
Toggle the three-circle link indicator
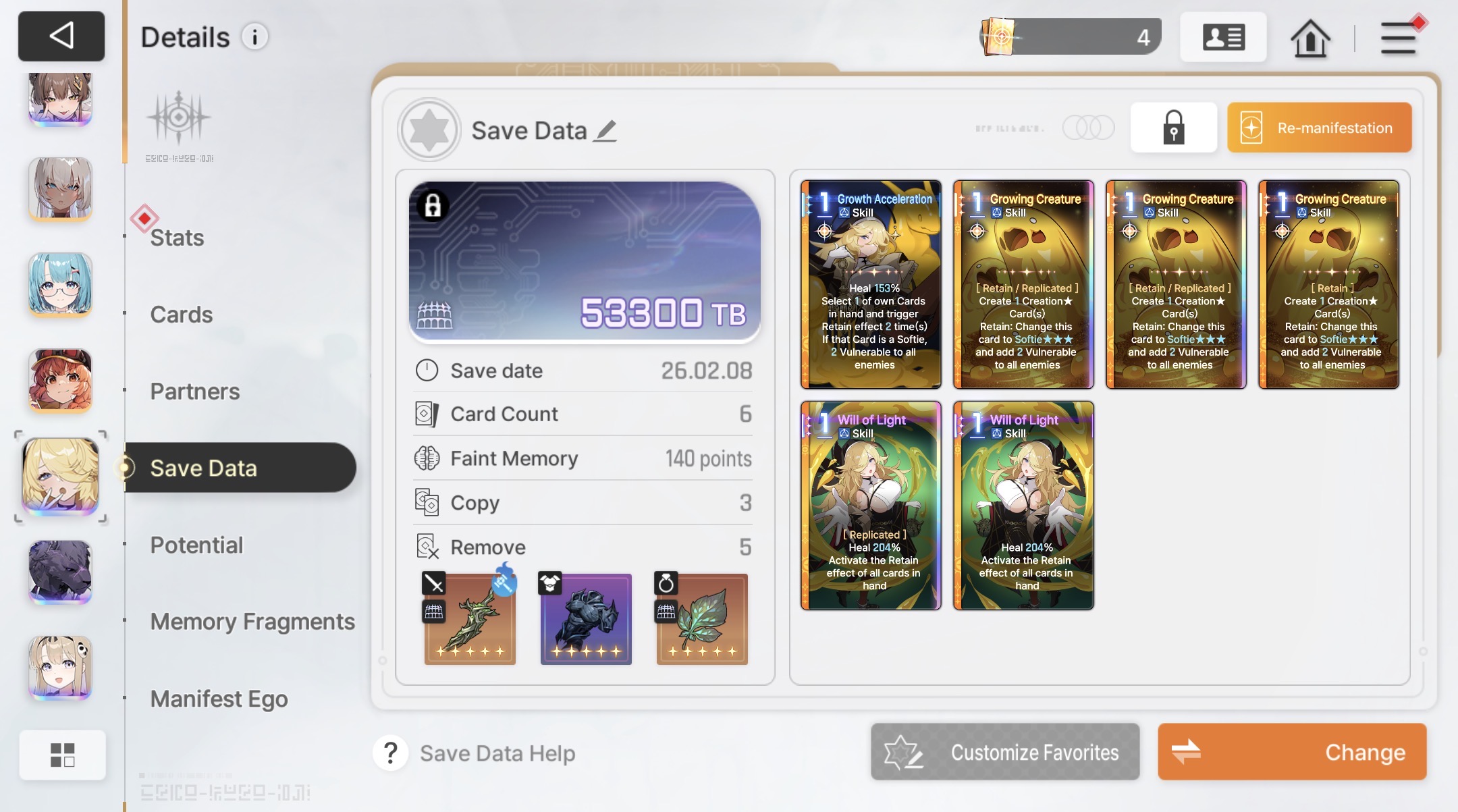pos(1088,128)
